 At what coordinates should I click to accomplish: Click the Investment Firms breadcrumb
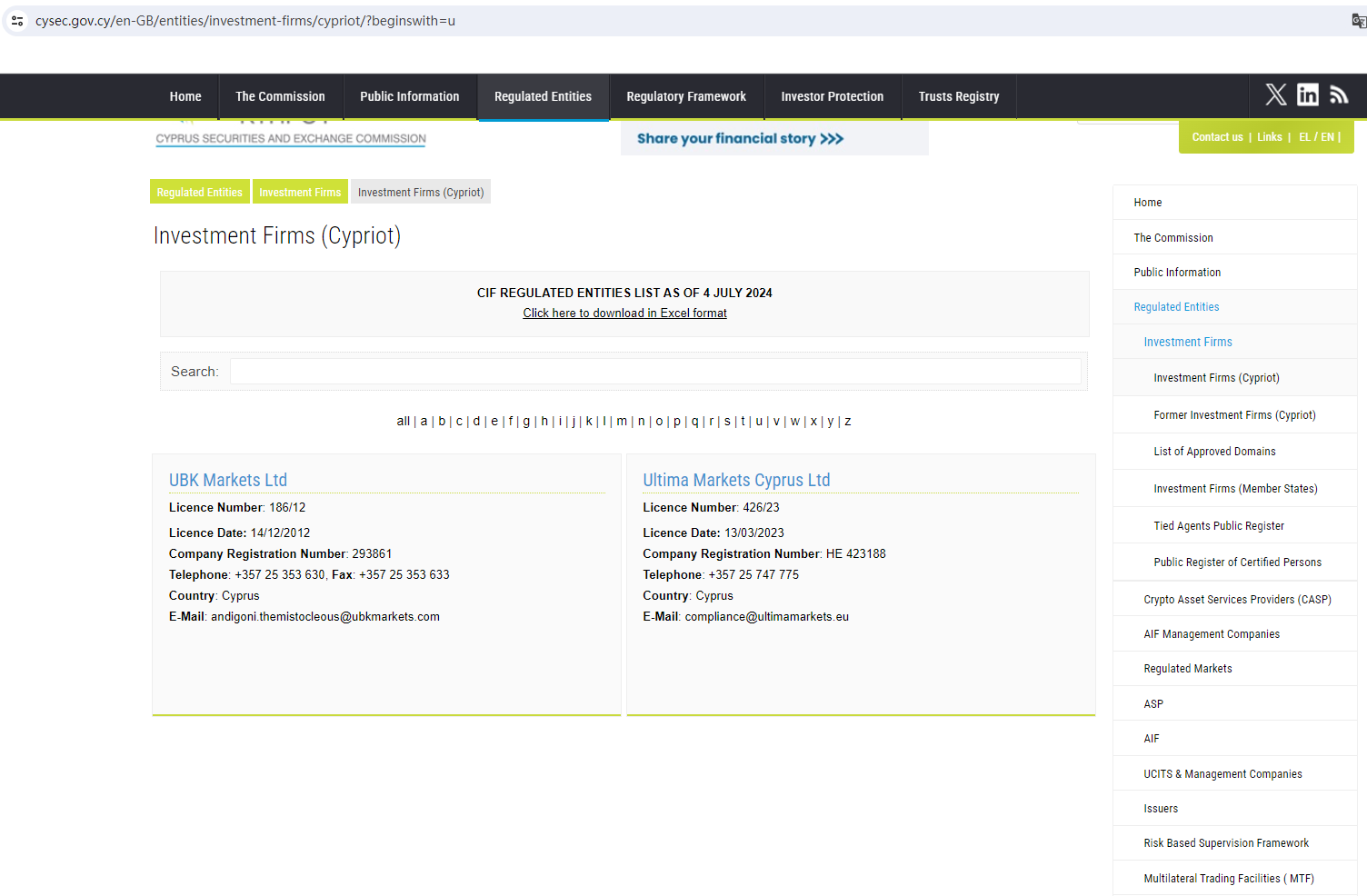coord(300,192)
